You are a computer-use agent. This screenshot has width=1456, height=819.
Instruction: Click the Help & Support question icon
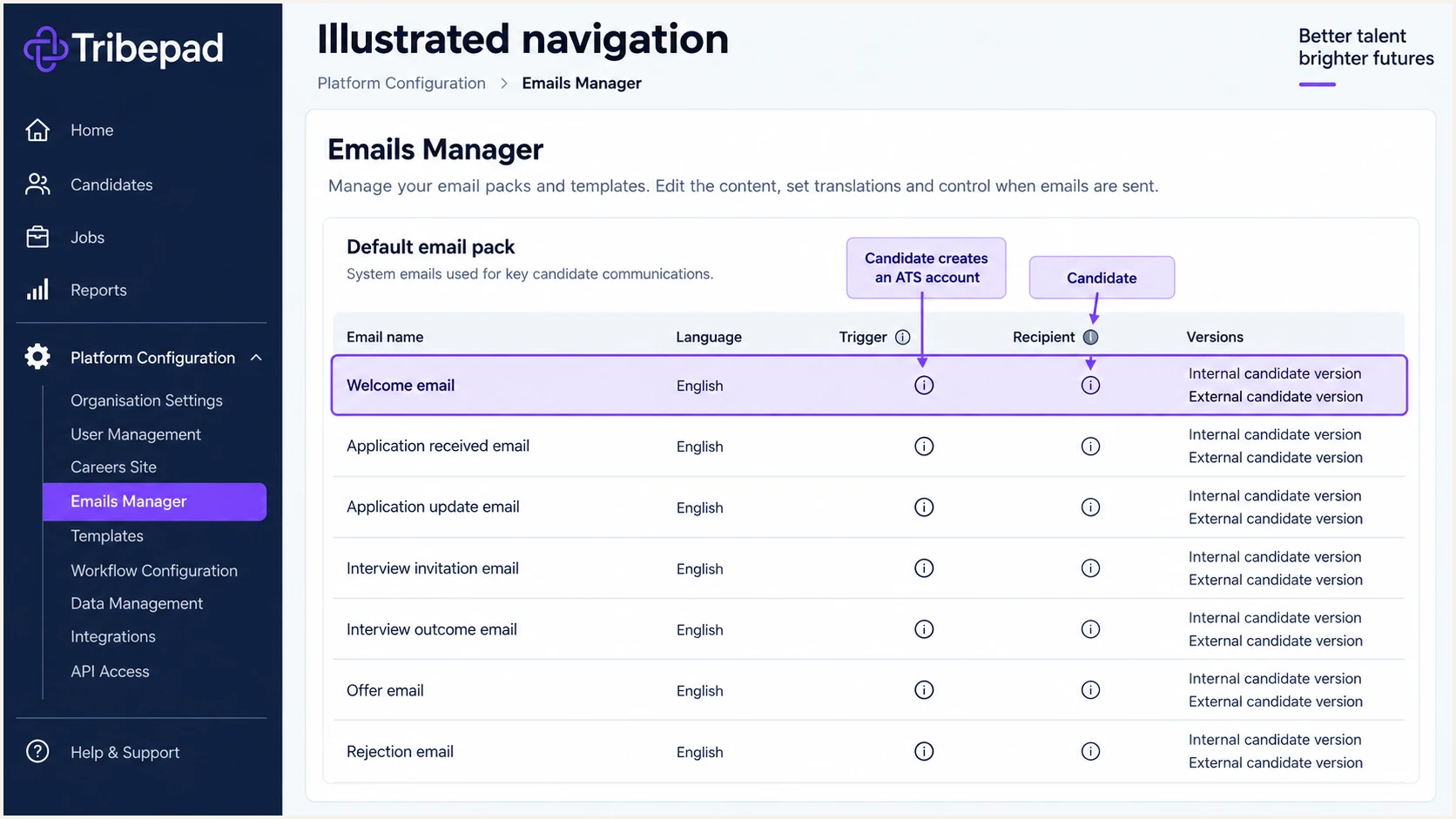tap(37, 751)
